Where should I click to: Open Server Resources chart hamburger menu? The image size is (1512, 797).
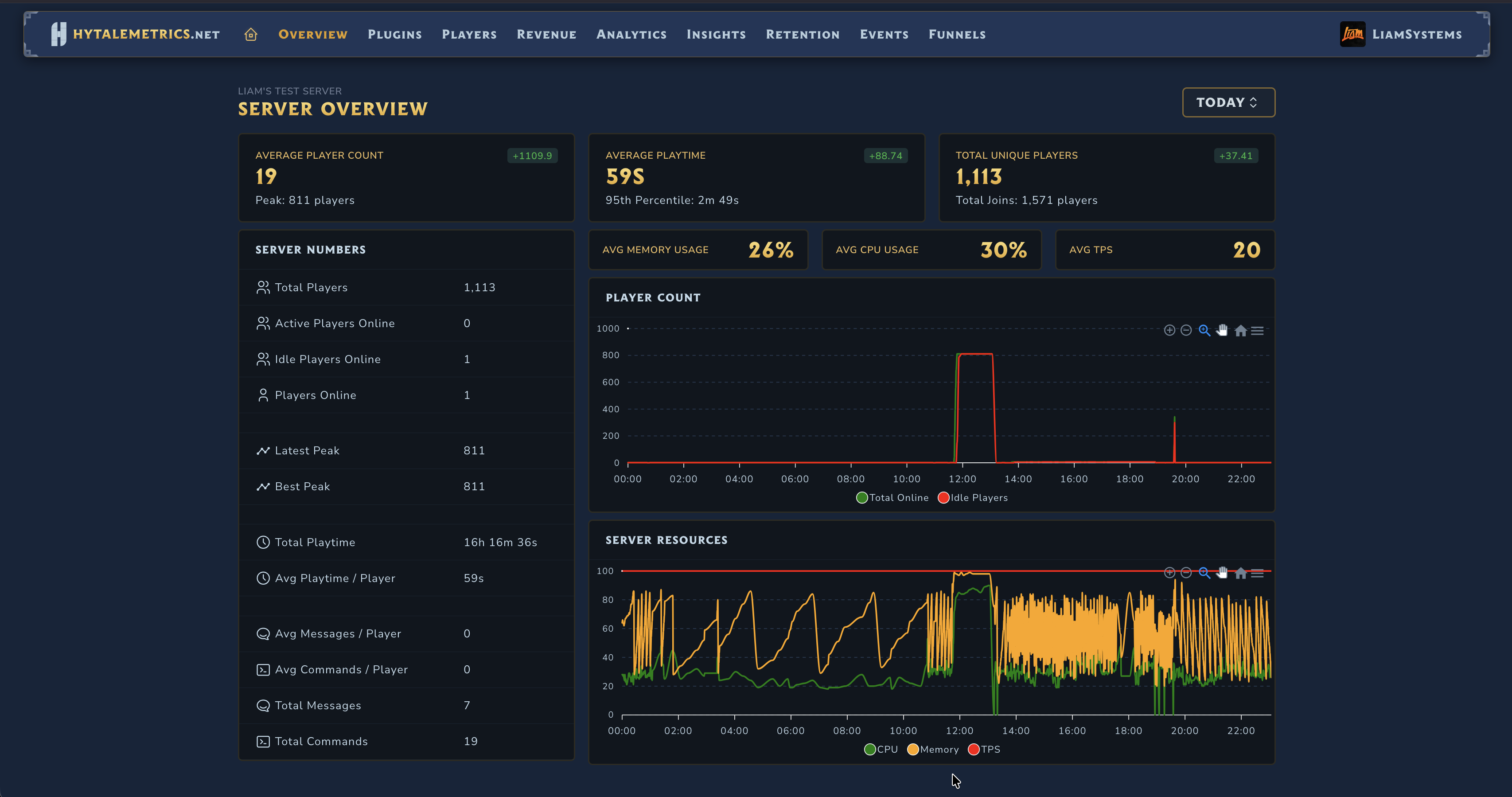pyautogui.click(x=1257, y=573)
